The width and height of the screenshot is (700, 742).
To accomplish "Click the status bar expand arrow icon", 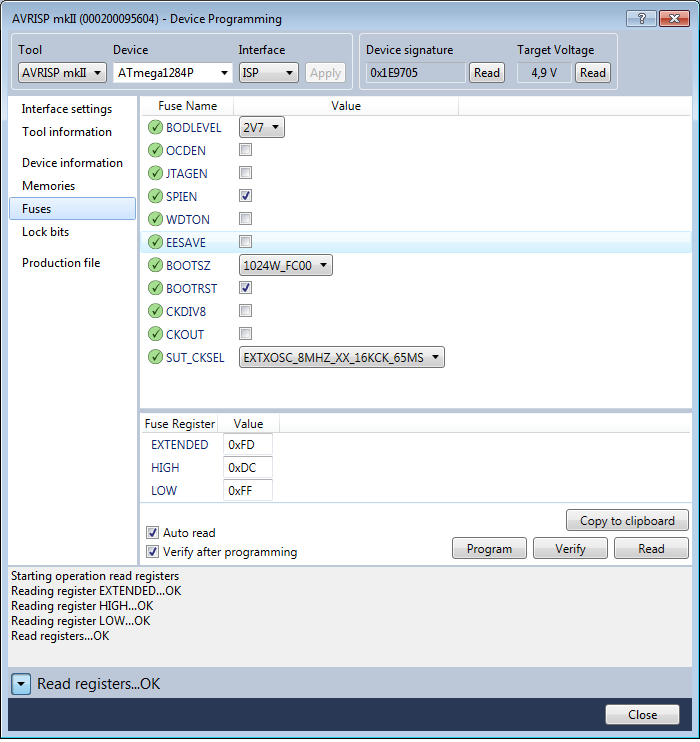I will (x=22, y=684).
